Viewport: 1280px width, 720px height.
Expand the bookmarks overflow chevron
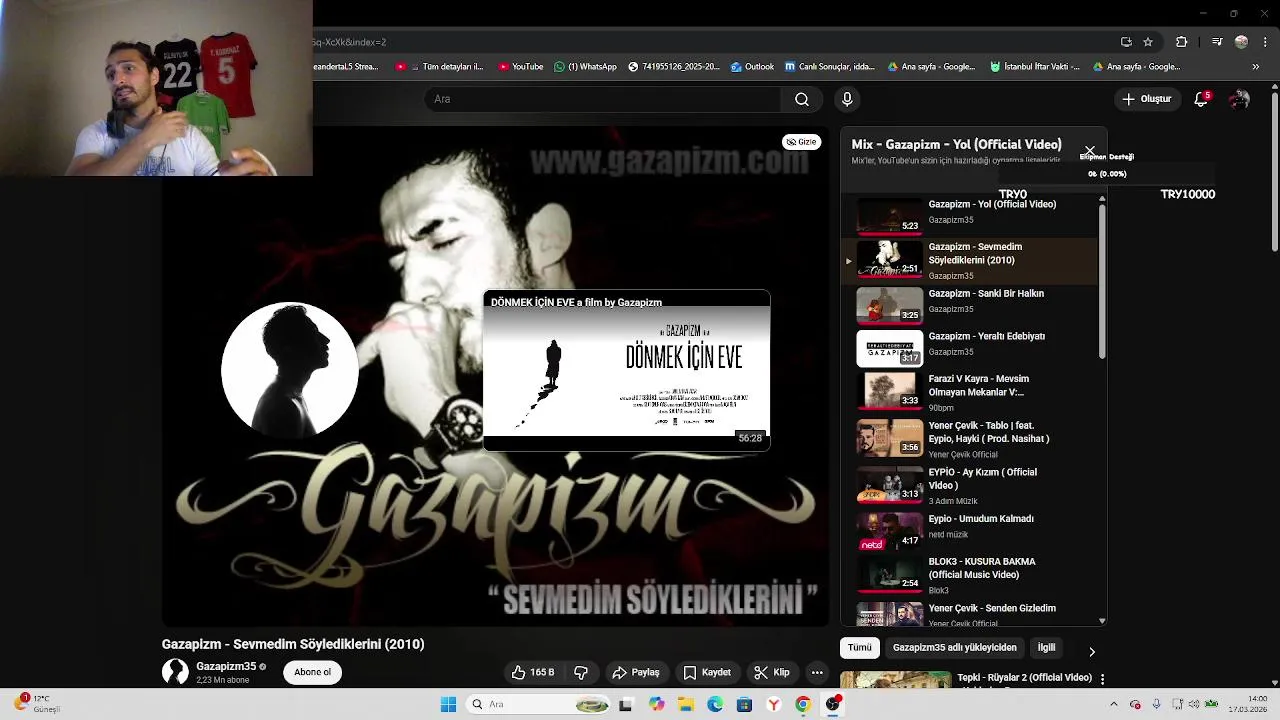coord(1256,67)
